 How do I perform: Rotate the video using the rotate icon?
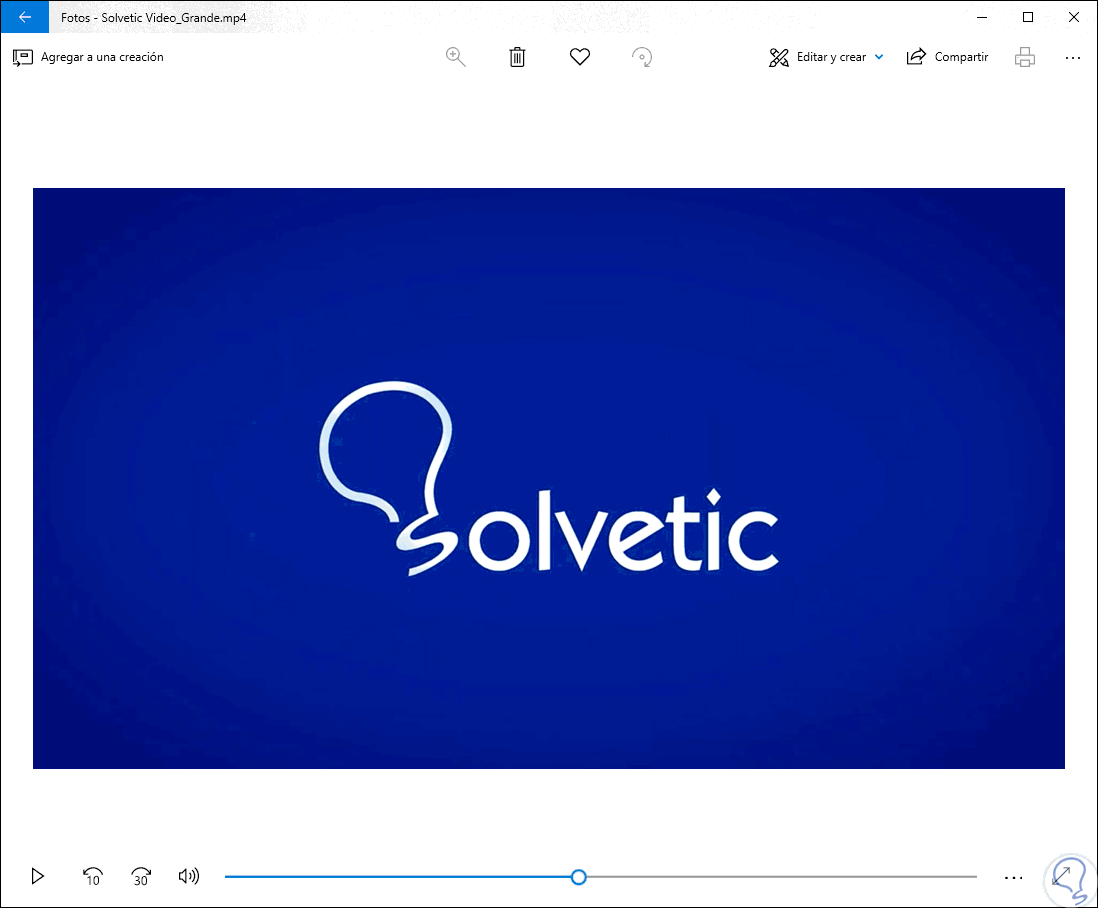(x=641, y=57)
